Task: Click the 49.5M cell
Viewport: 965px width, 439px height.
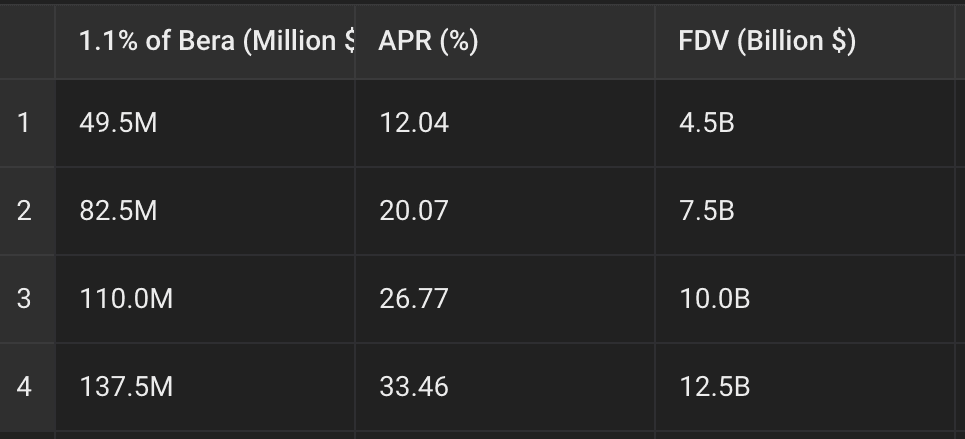Action: click(205, 123)
